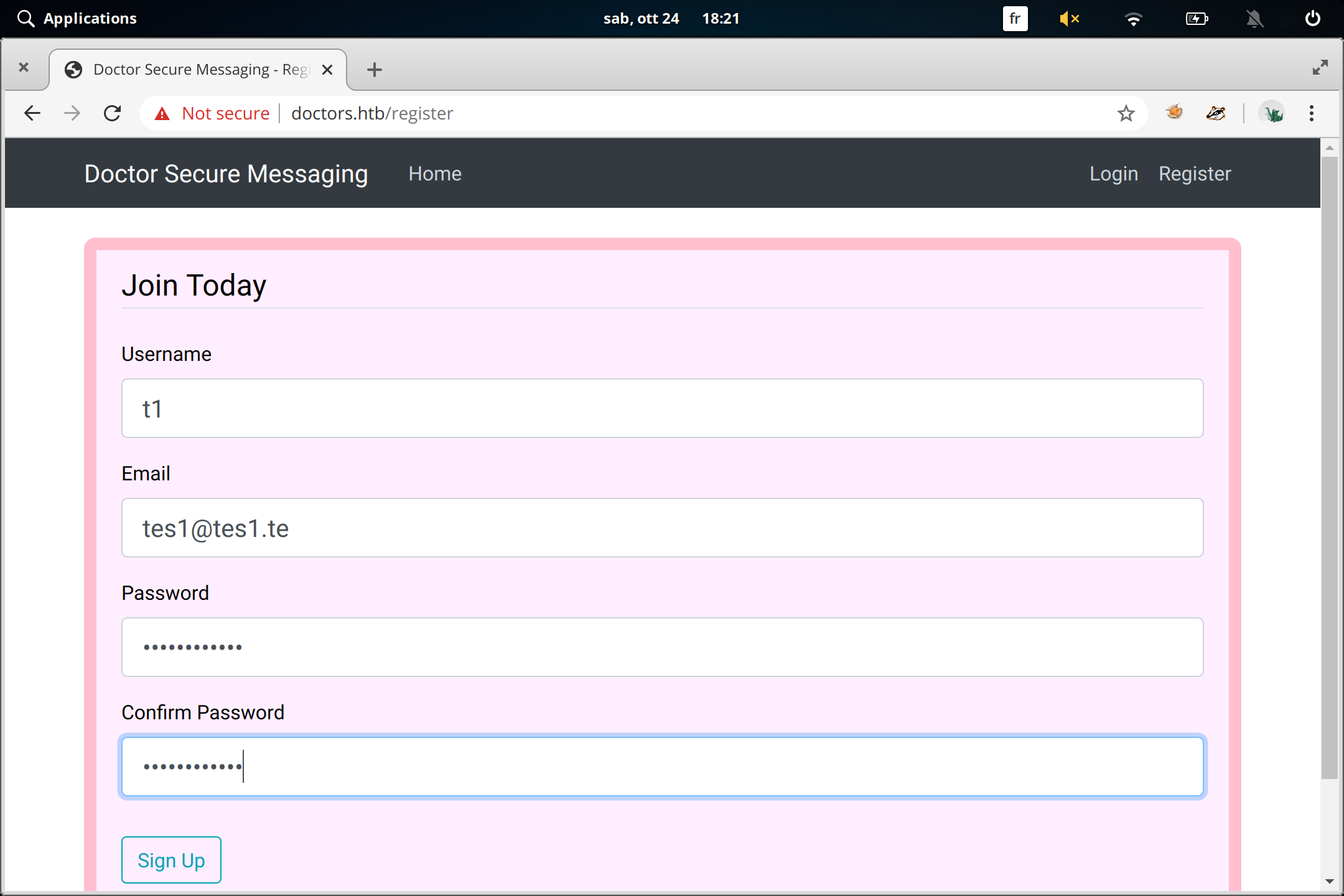Click the vertical page scrollbar
The width and height of the screenshot is (1344, 896).
[x=1329, y=467]
